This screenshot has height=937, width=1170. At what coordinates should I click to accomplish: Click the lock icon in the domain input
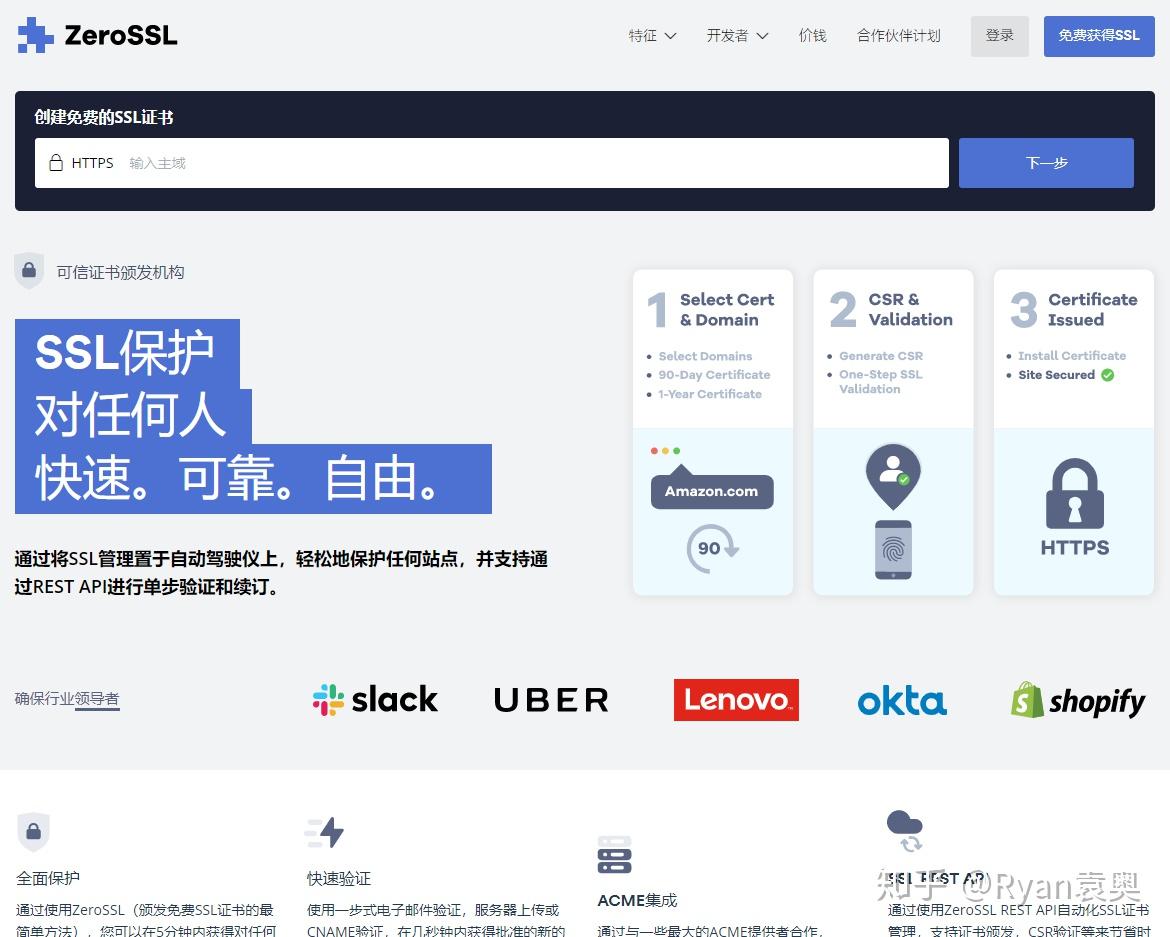tap(55, 162)
